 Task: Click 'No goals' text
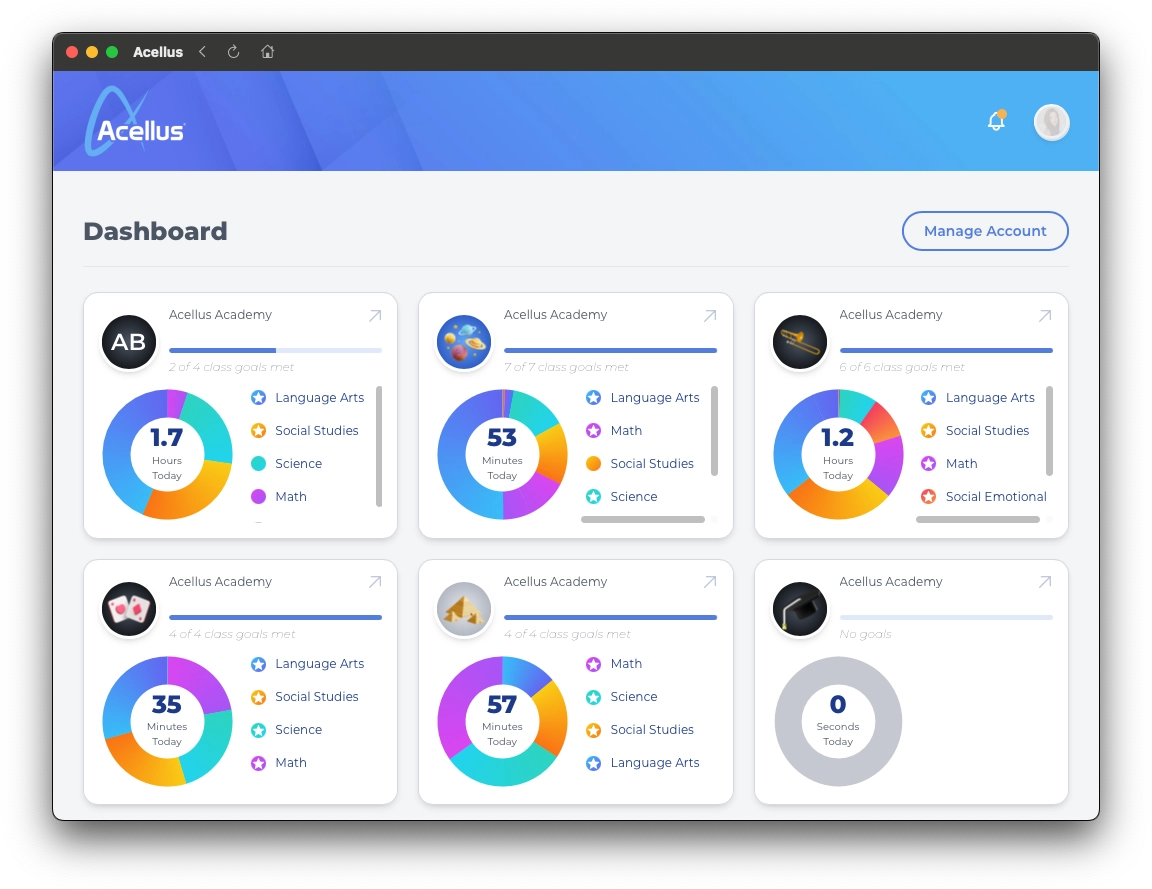pos(865,633)
